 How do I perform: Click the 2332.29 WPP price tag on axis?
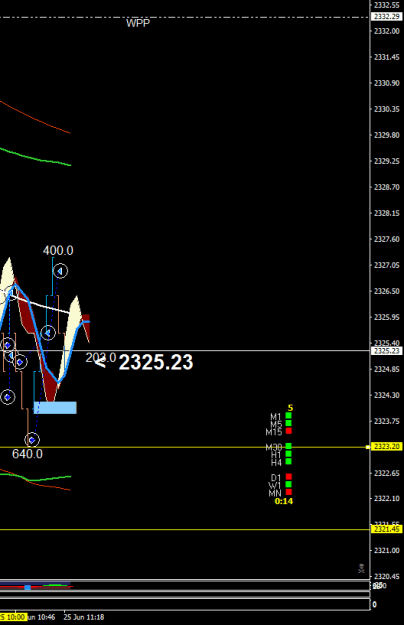[x=386, y=16]
